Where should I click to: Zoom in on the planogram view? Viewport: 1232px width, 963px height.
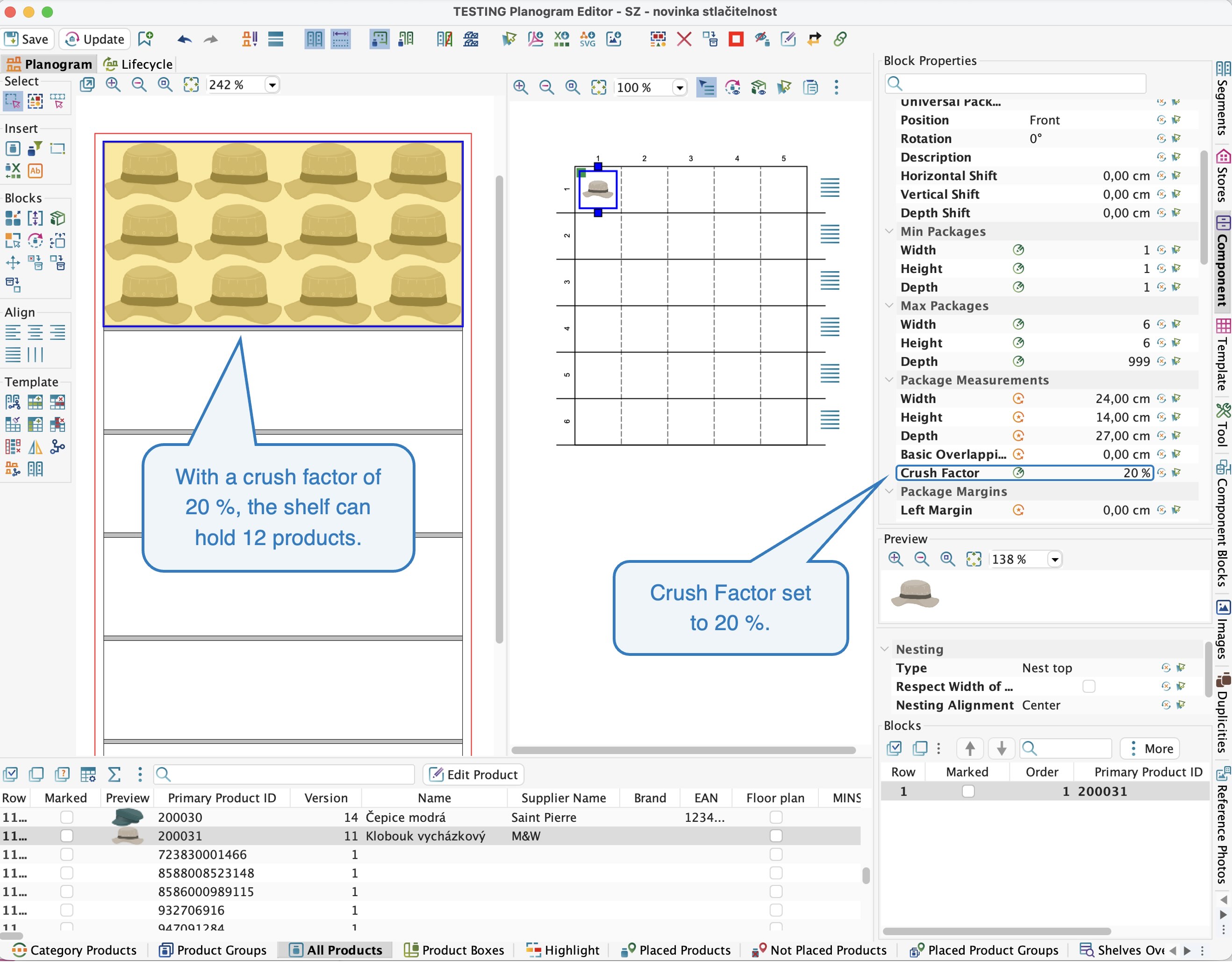tap(114, 85)
